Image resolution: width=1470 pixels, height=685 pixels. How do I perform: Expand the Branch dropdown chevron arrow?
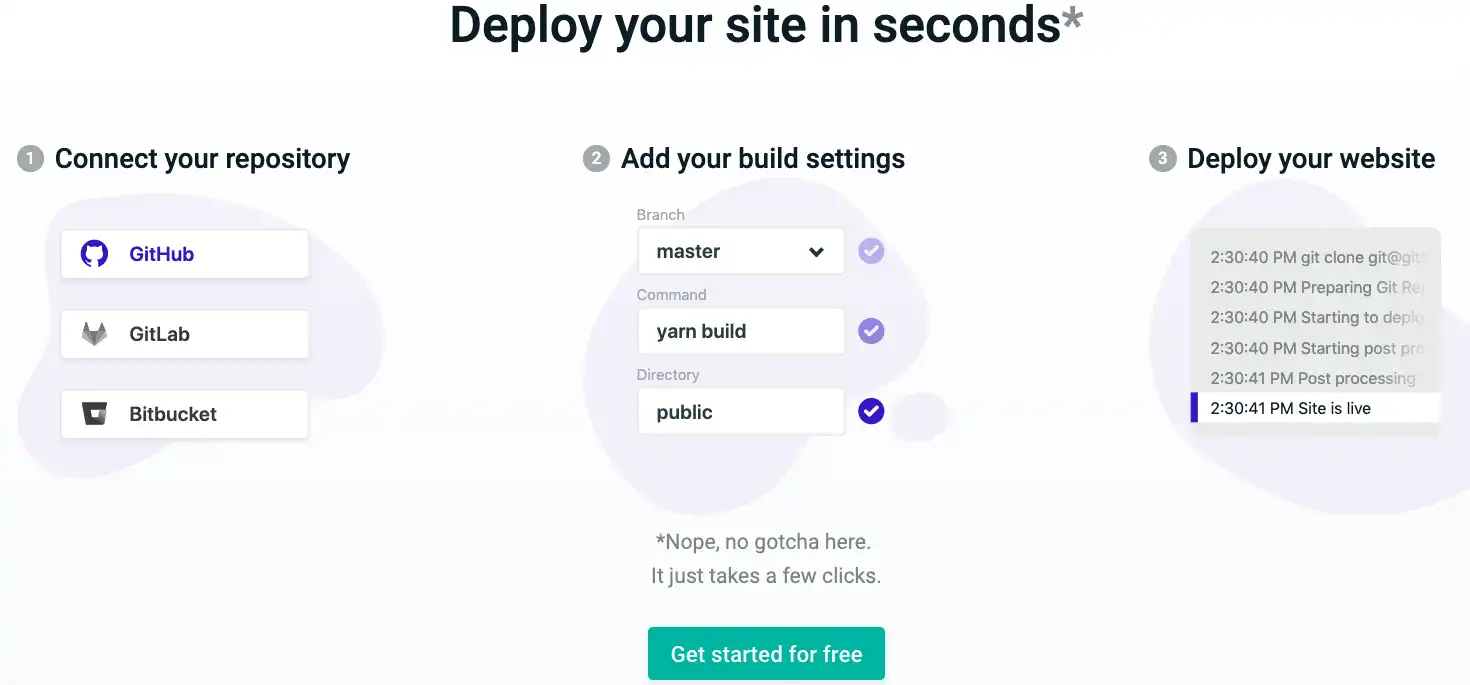click(x=816, y=252)
